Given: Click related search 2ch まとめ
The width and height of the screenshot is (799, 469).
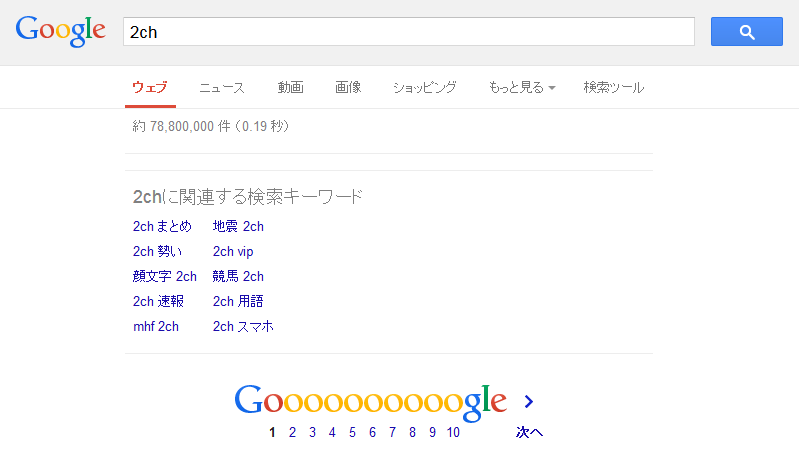Looking at the screenshot, I should tap(161, 226).
